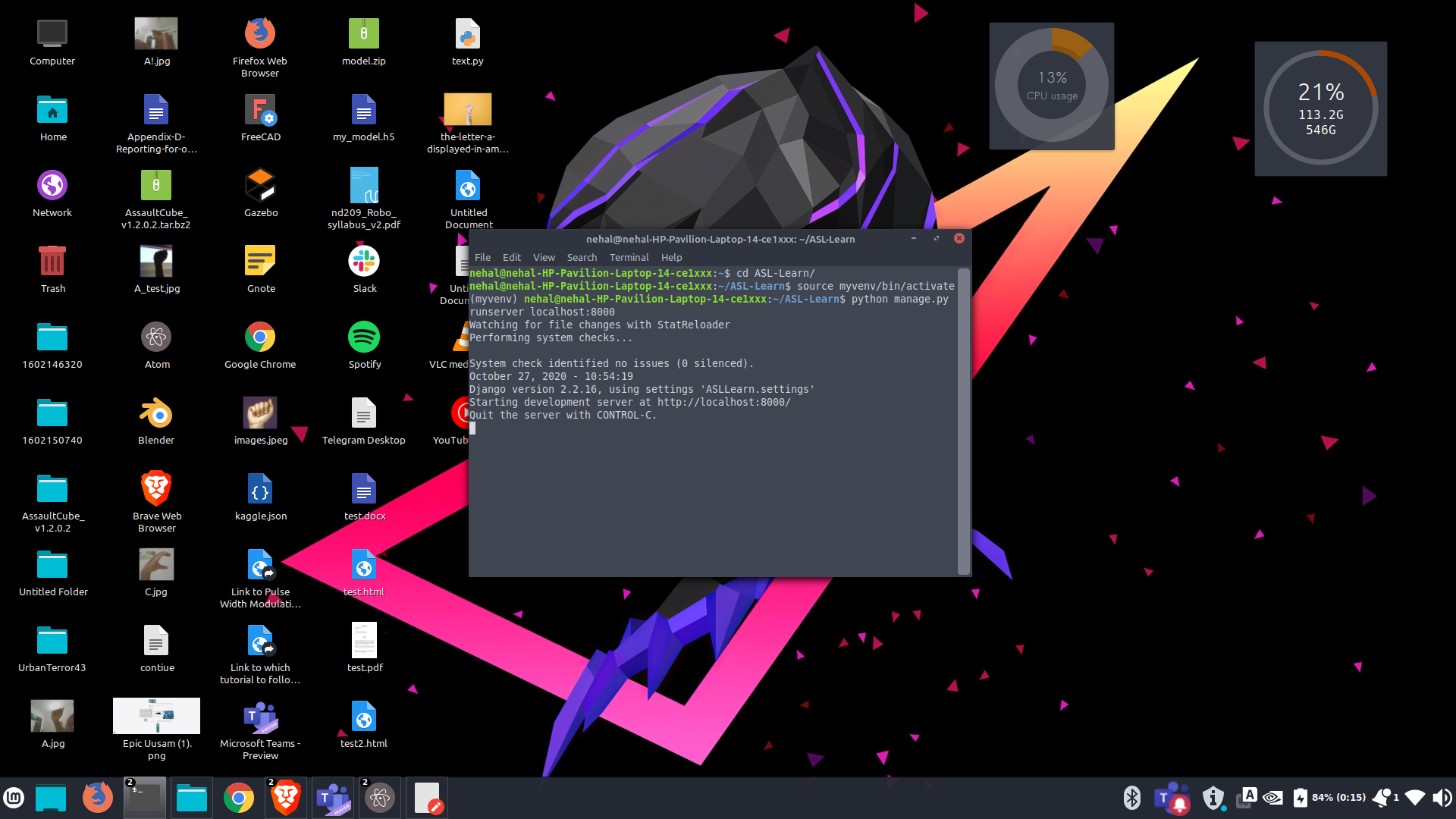
Task: Click Google Chrome in the taskbar
Action: click(239, 798)
